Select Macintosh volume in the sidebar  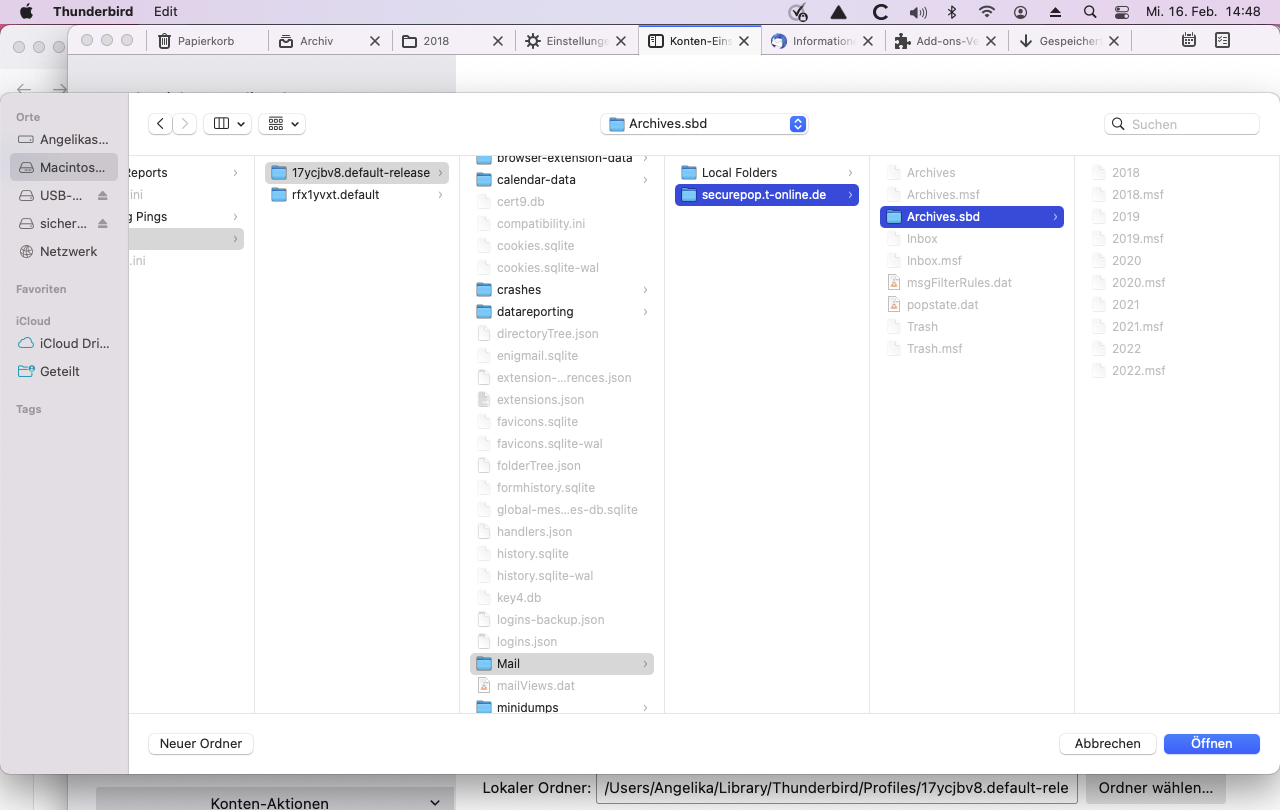[x=64, y=167]
